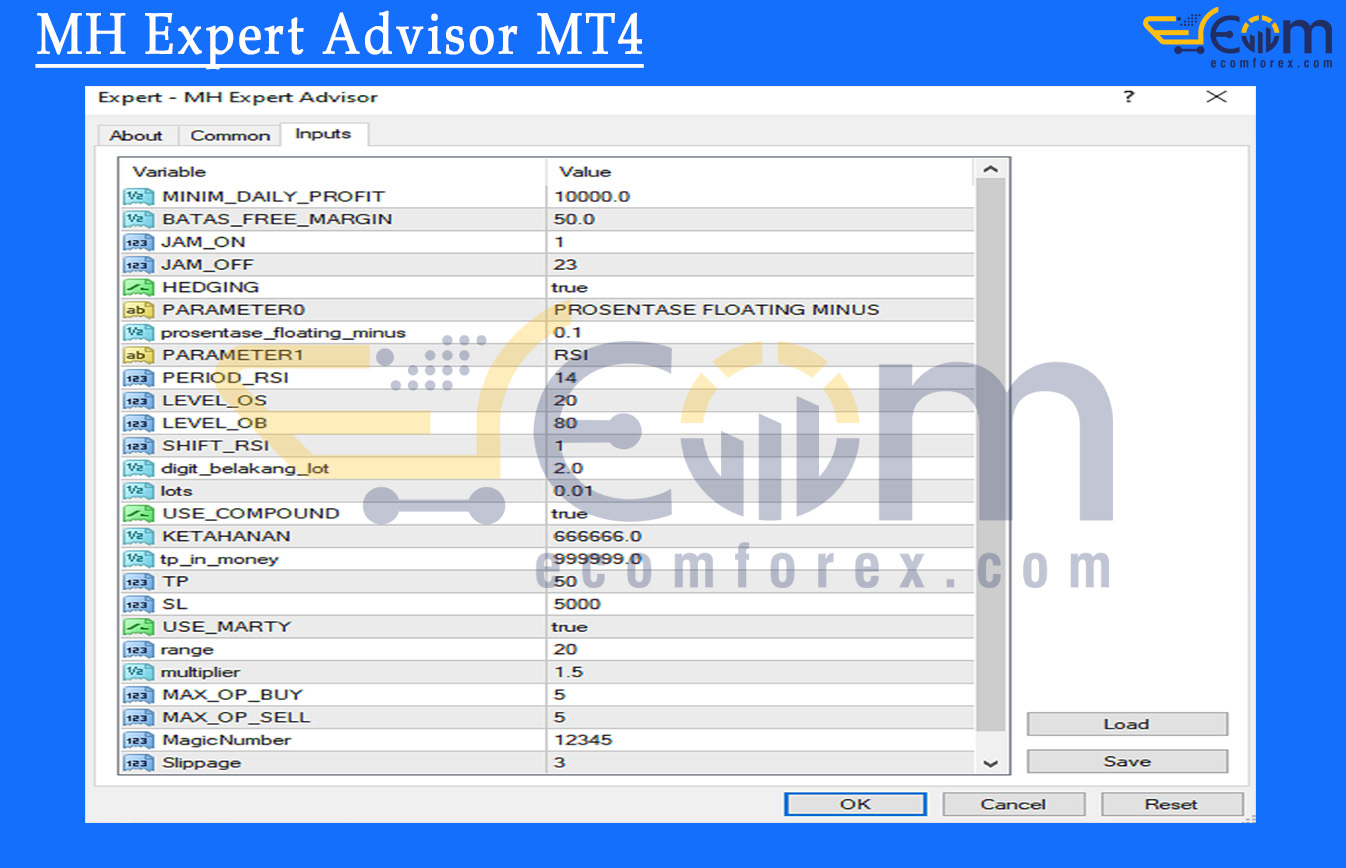Click the Load button
The image size is (1346, 868).
(x=1126, y=724)
